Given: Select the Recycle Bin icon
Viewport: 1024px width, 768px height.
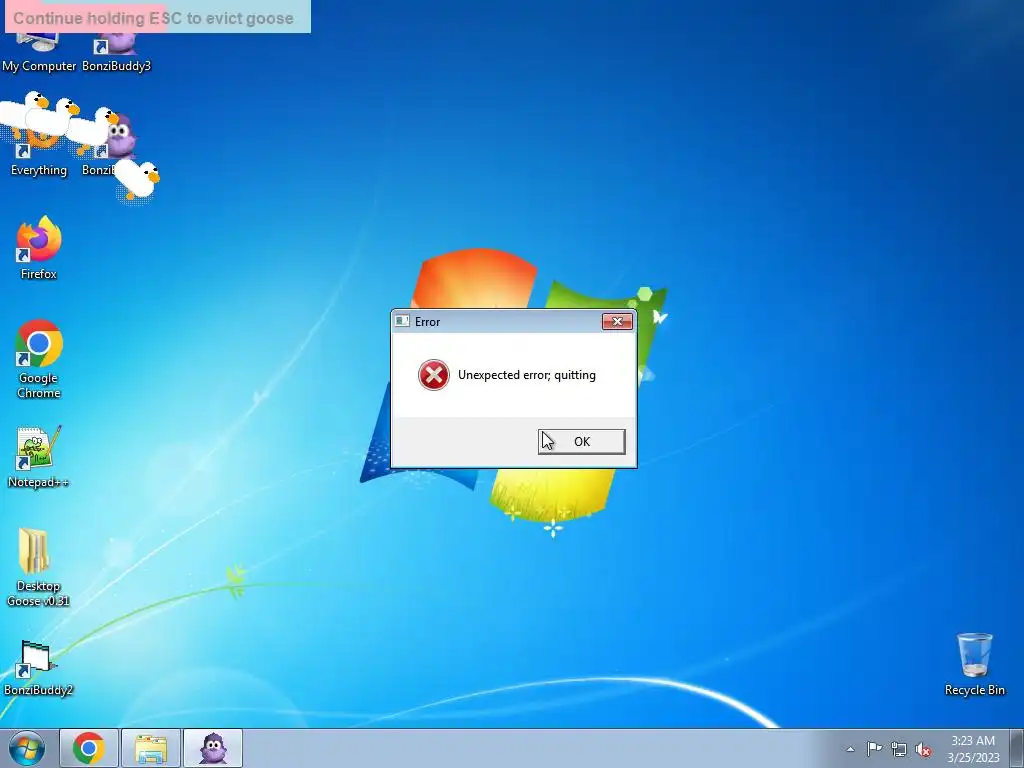Looking at the screenshot, I should [974, 664].
